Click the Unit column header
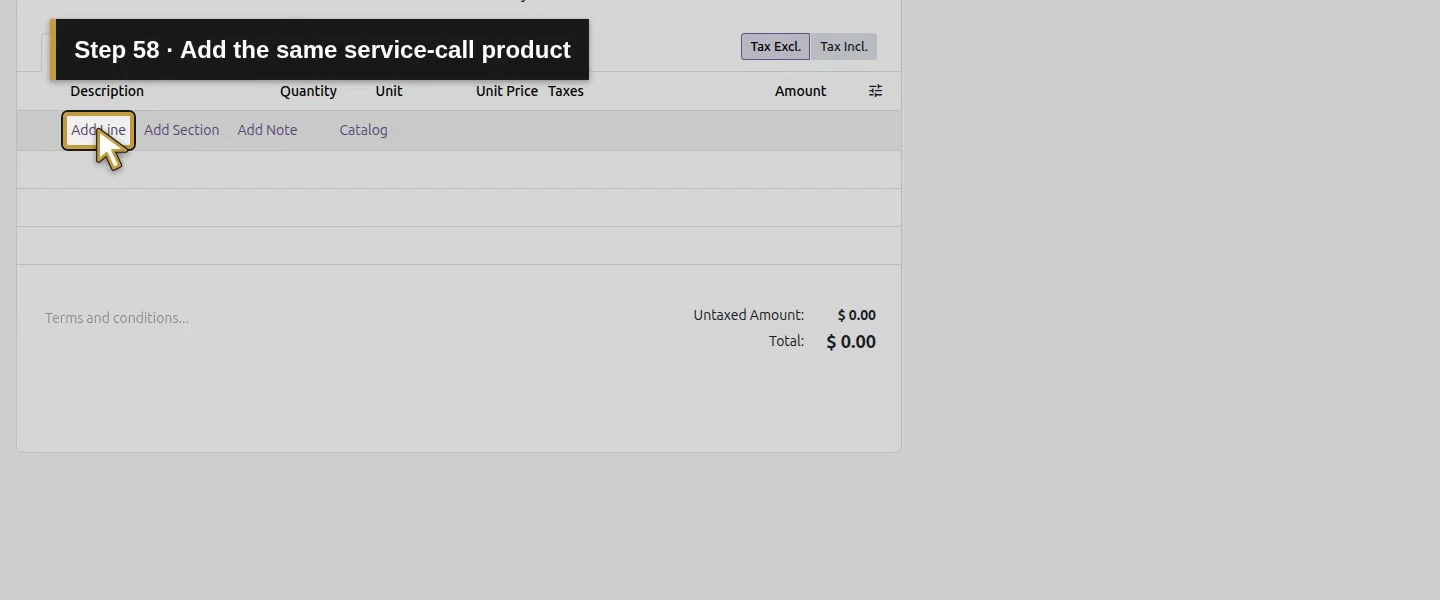This screenshot has height=600, width=1440. [389, 91]
